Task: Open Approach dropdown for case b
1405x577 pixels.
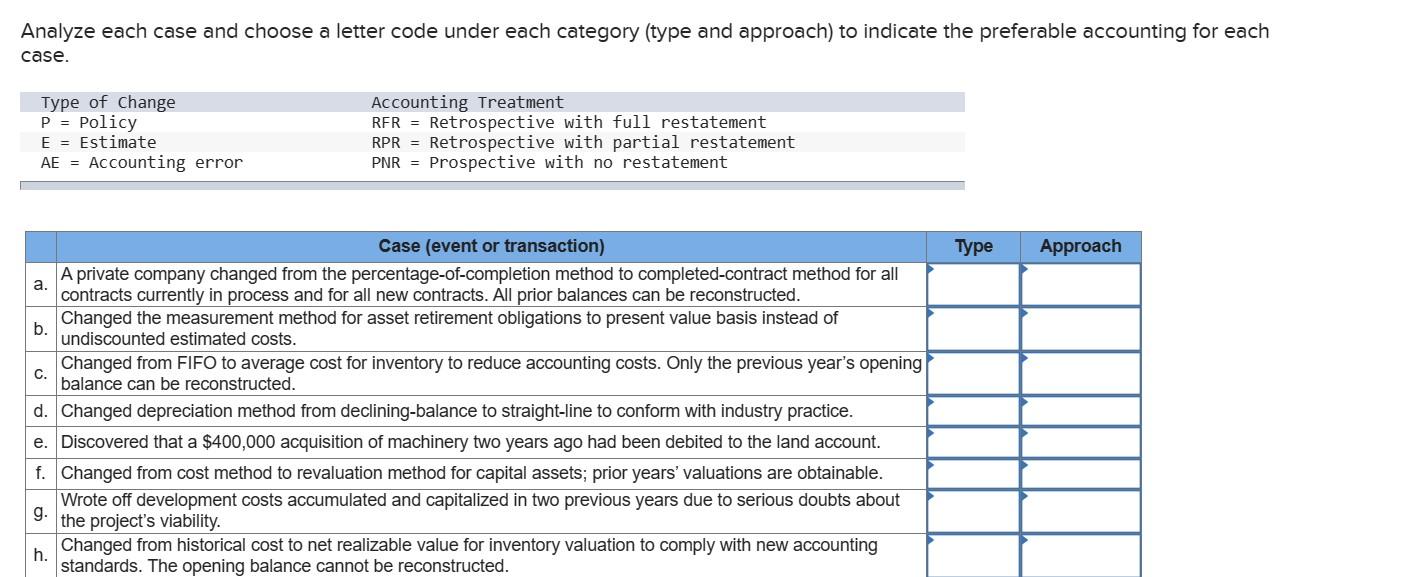Action: tap(1081, 329)
